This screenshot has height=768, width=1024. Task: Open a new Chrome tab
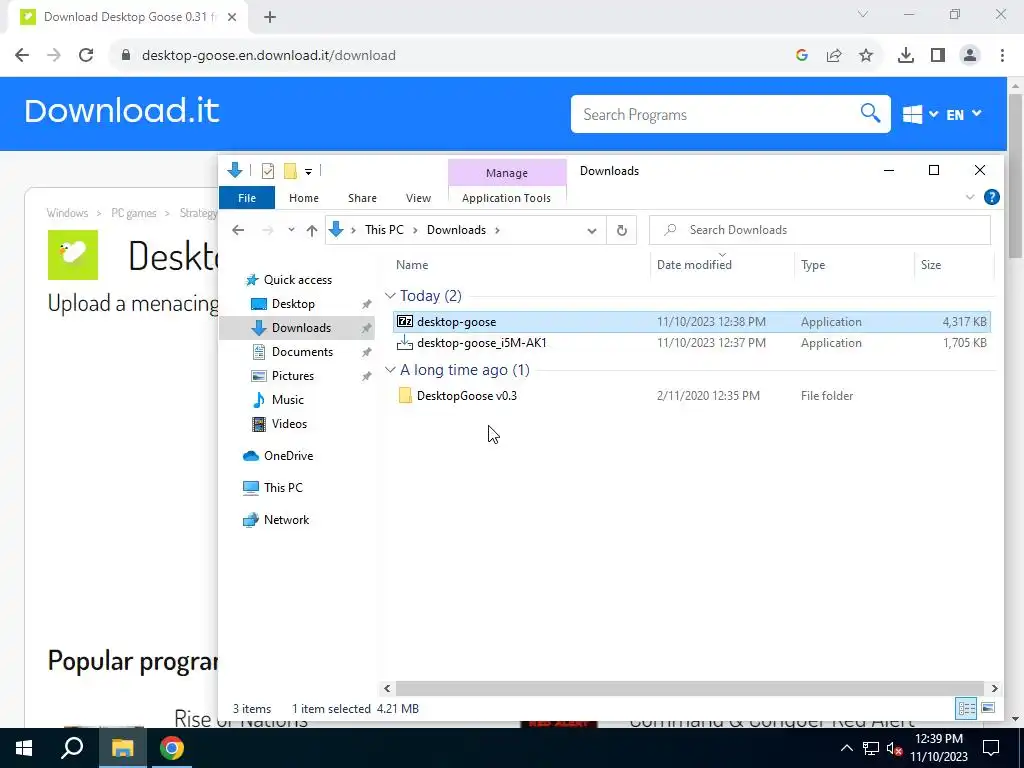pos(270,17)
